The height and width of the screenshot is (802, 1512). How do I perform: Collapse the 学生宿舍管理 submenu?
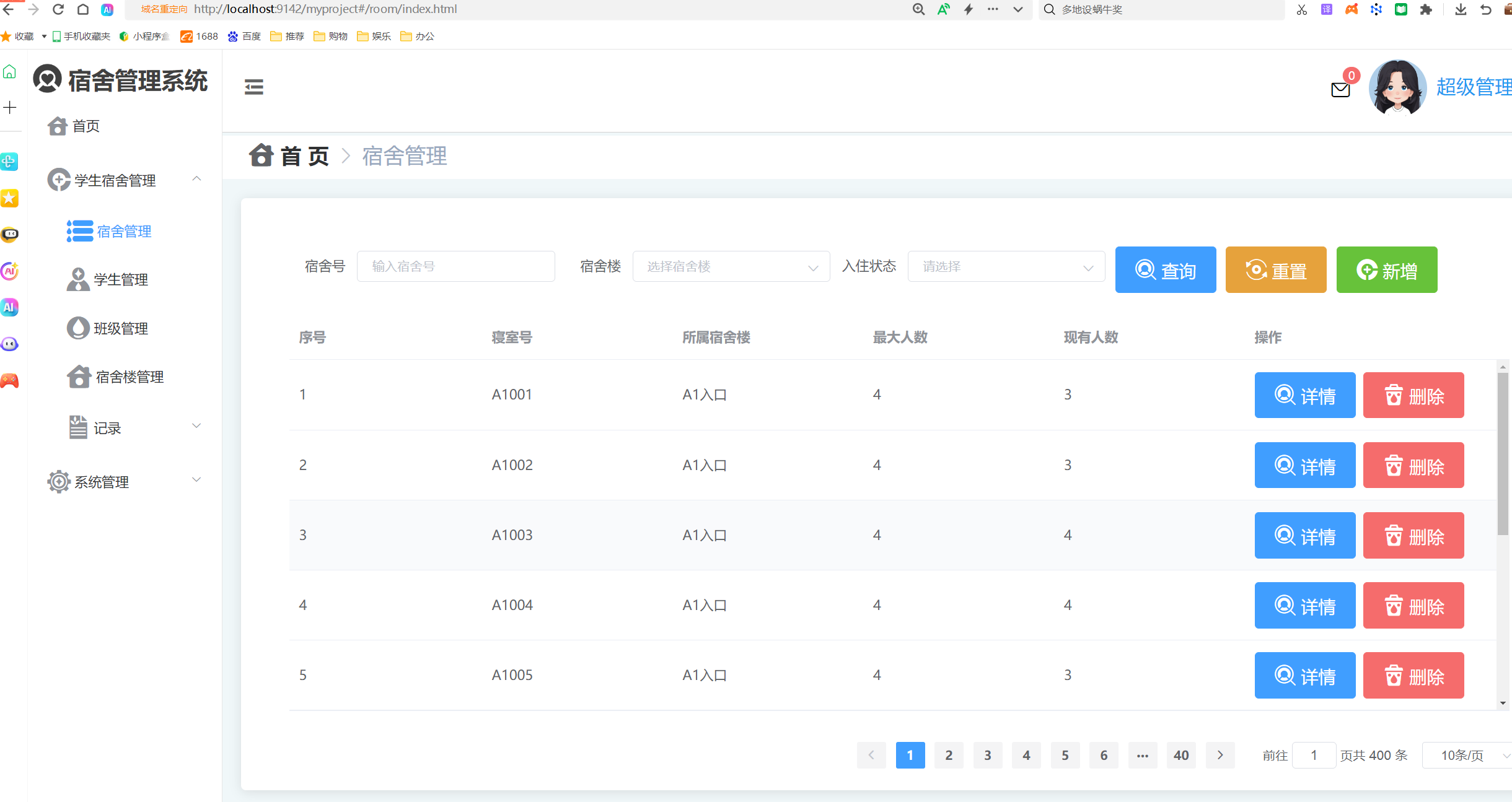(124, 180)
